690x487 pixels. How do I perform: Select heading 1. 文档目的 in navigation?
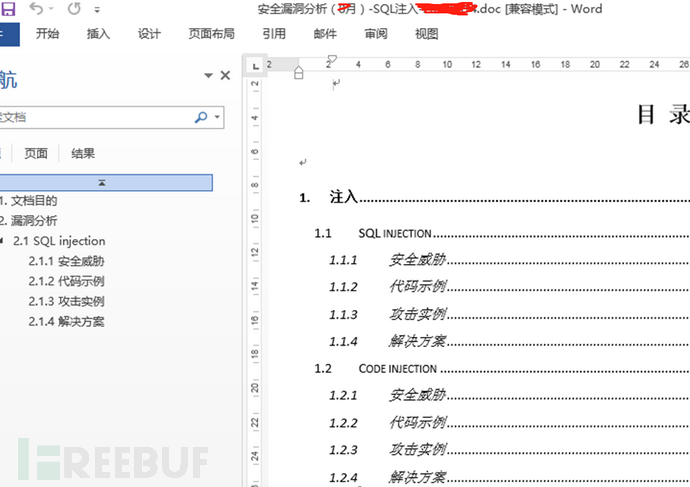coord(29,201)
